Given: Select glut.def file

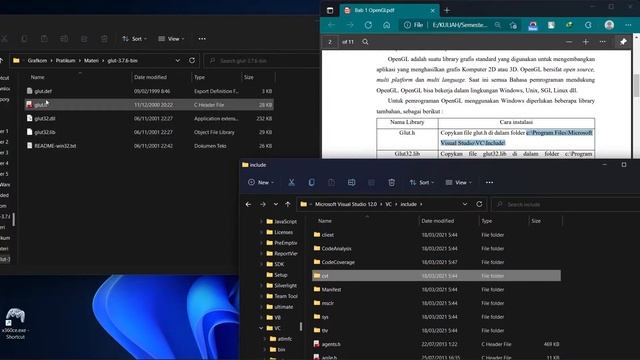Looking at the screenshot, I should 149,91.
